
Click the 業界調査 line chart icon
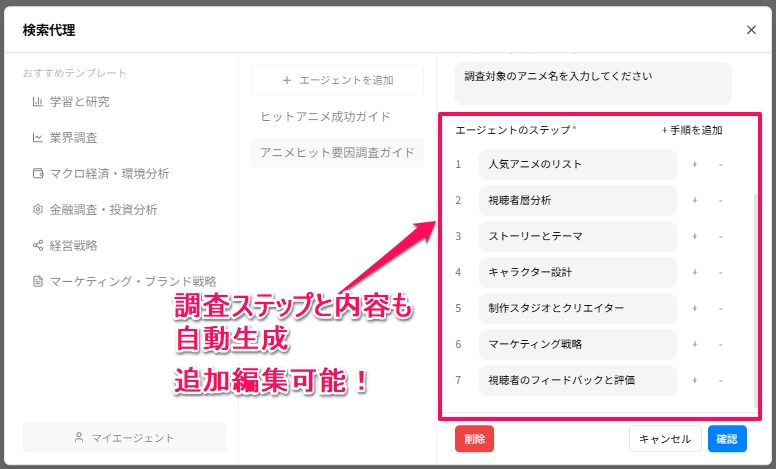point(38,138)
